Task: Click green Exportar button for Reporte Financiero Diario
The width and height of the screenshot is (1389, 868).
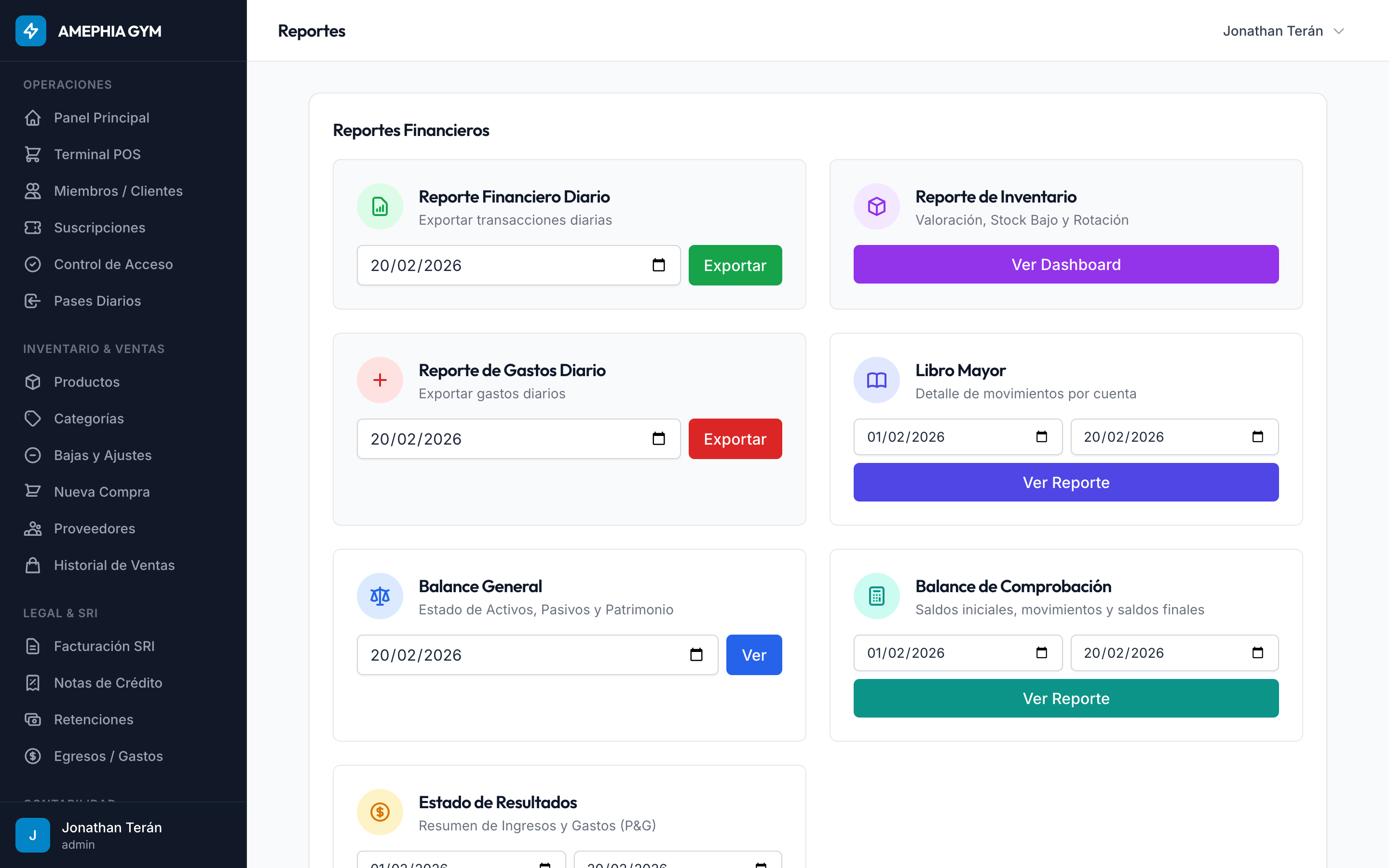Action: [735, 265]
